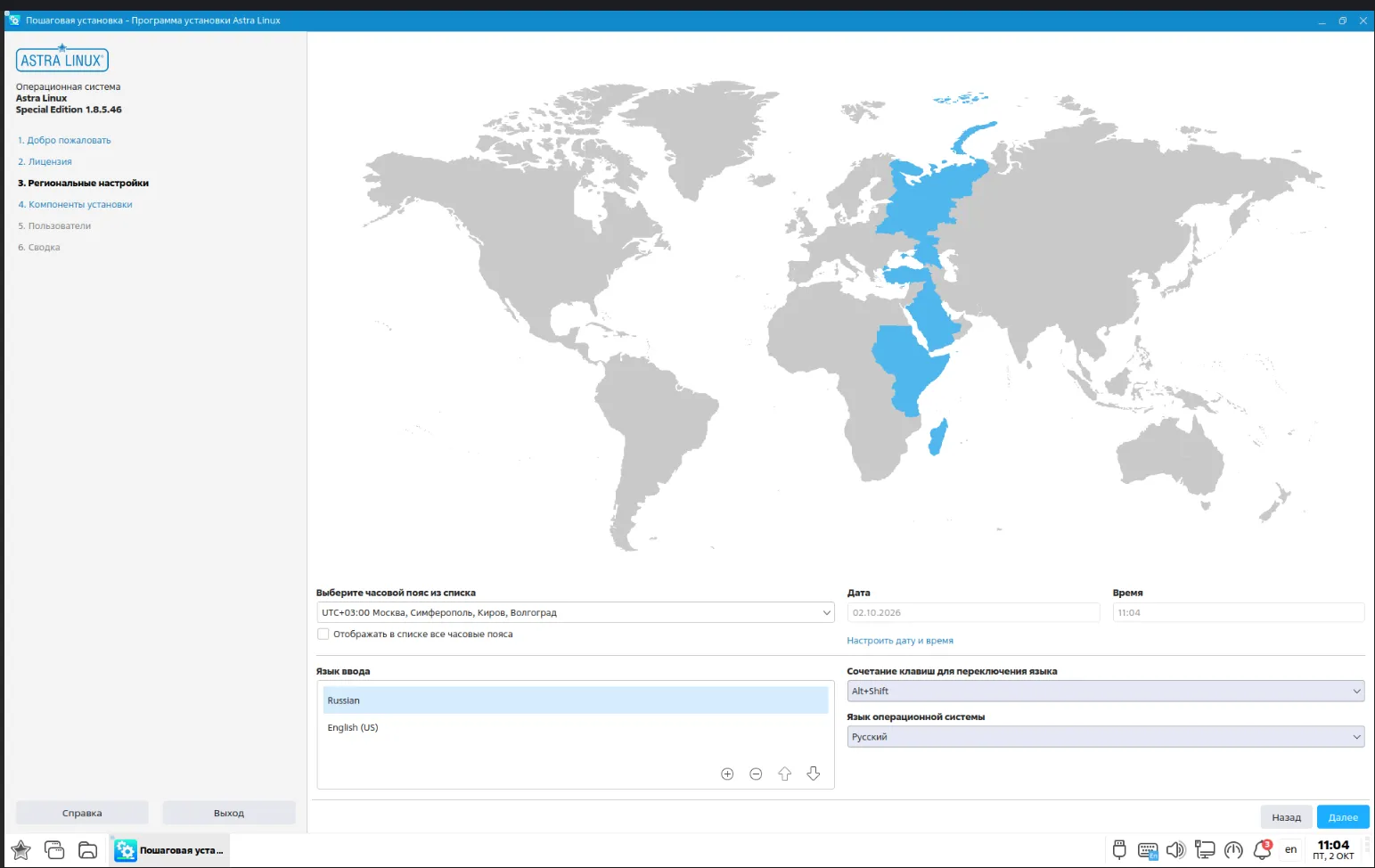The image size is (1375, 868).
Task: Click the installer icon in the window title bar
Action: (13, 20)
